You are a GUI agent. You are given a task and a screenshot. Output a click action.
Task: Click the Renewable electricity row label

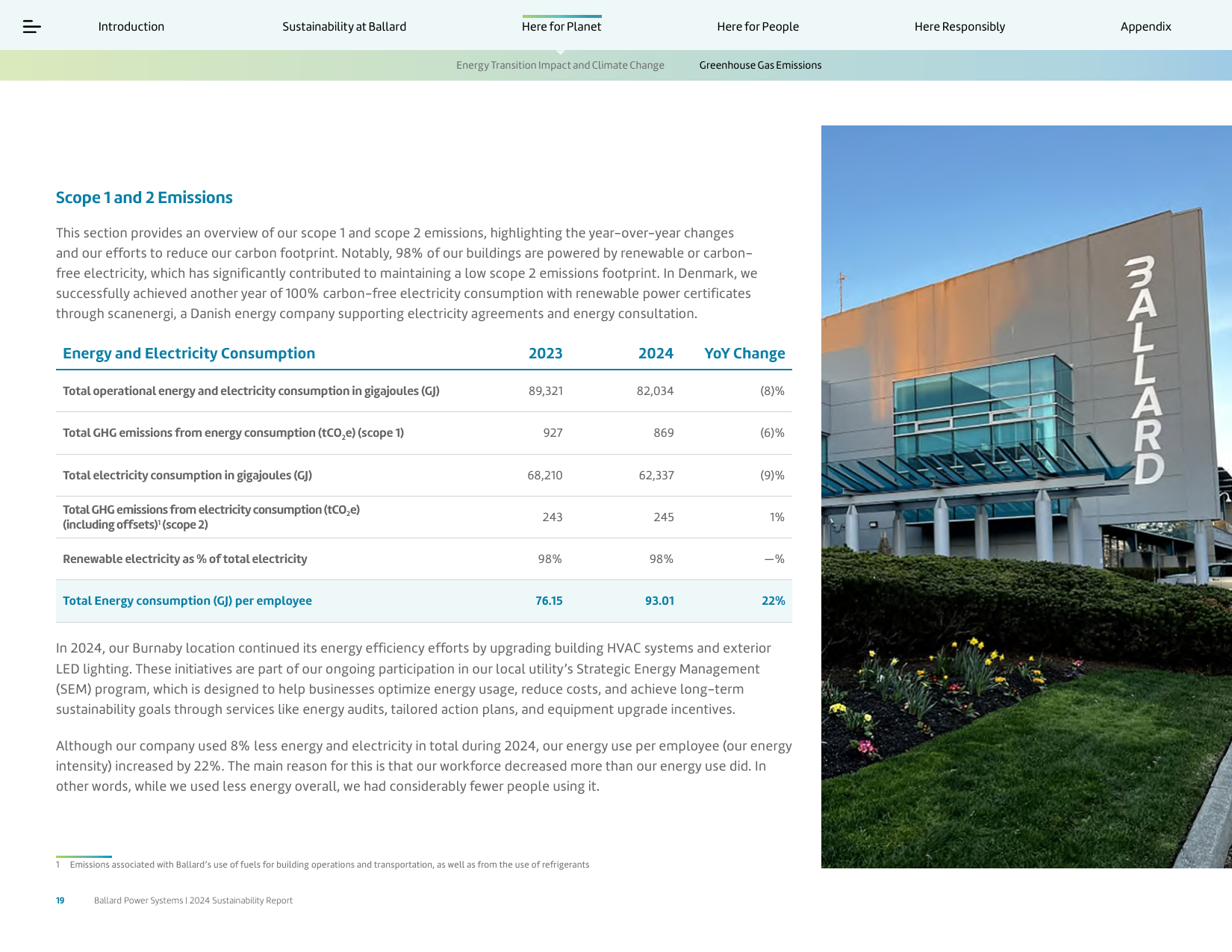[185, 559]
